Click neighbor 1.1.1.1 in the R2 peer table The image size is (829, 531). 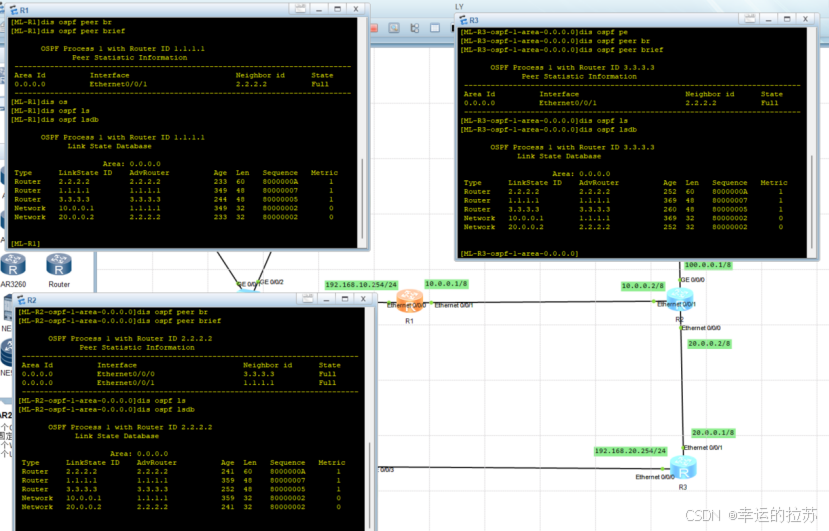[259, 382]
